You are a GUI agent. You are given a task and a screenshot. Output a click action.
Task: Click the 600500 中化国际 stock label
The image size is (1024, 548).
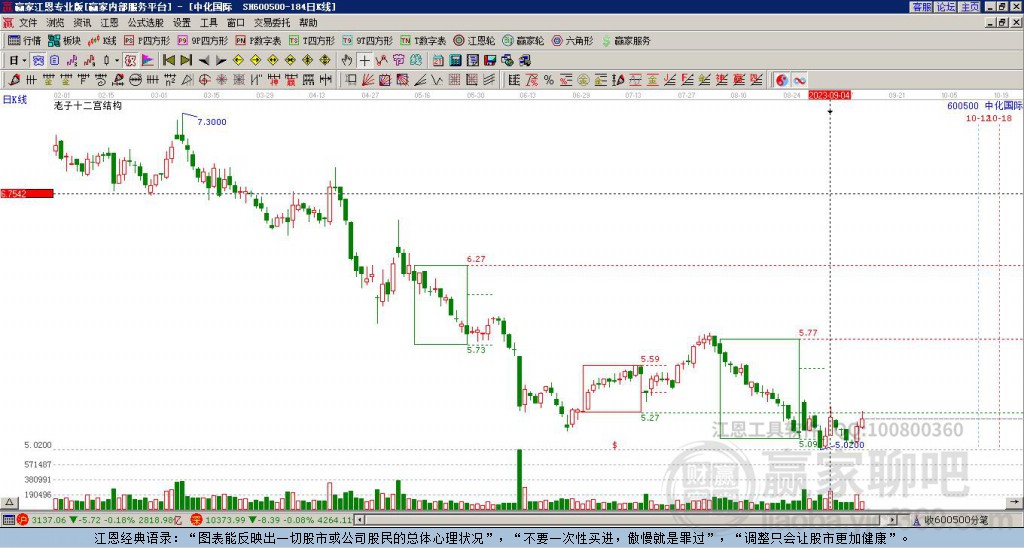click(985, 106)
